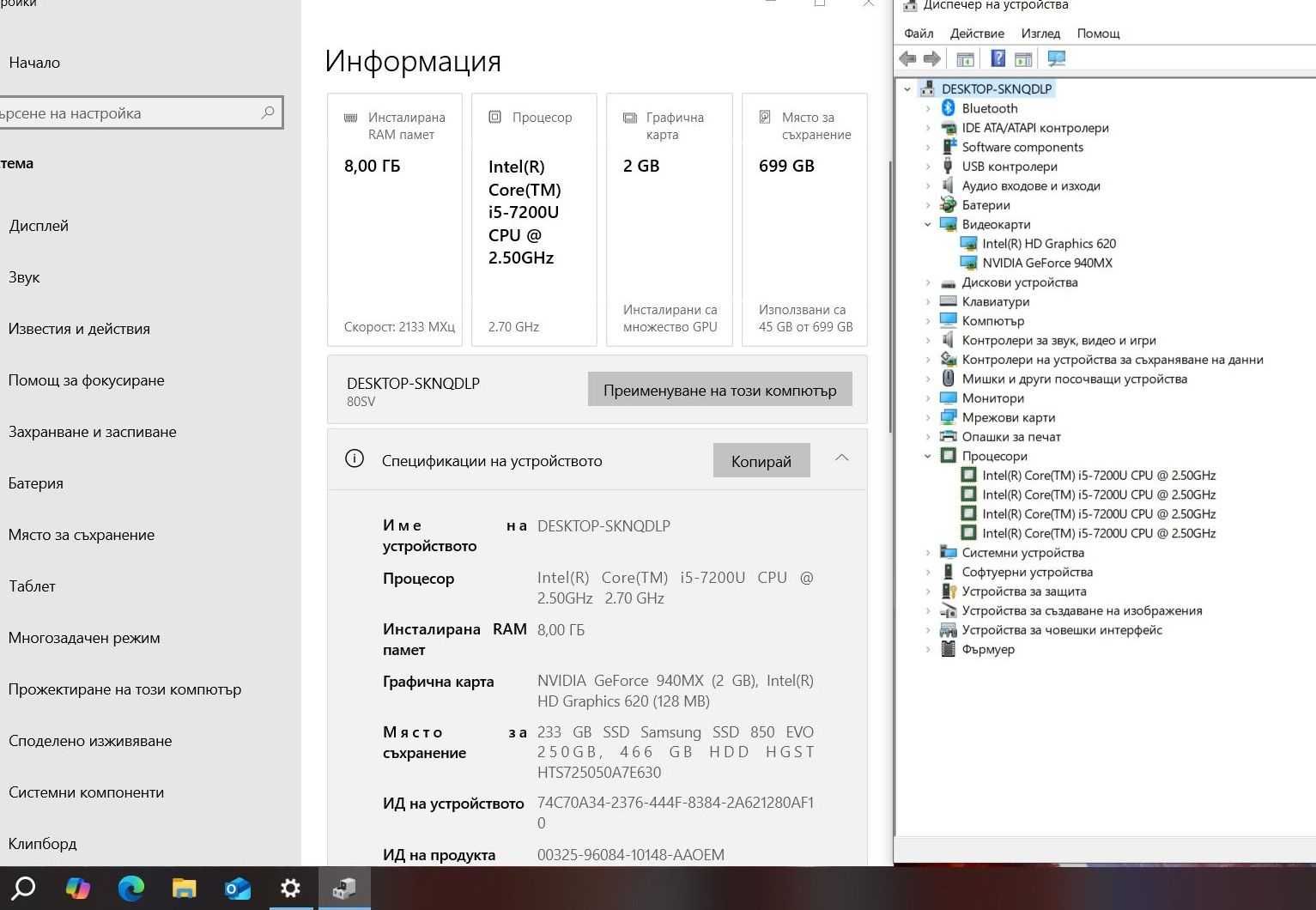Click the Графична карта info card
This screenshot has width=1316, height=910.
[670, 220]
